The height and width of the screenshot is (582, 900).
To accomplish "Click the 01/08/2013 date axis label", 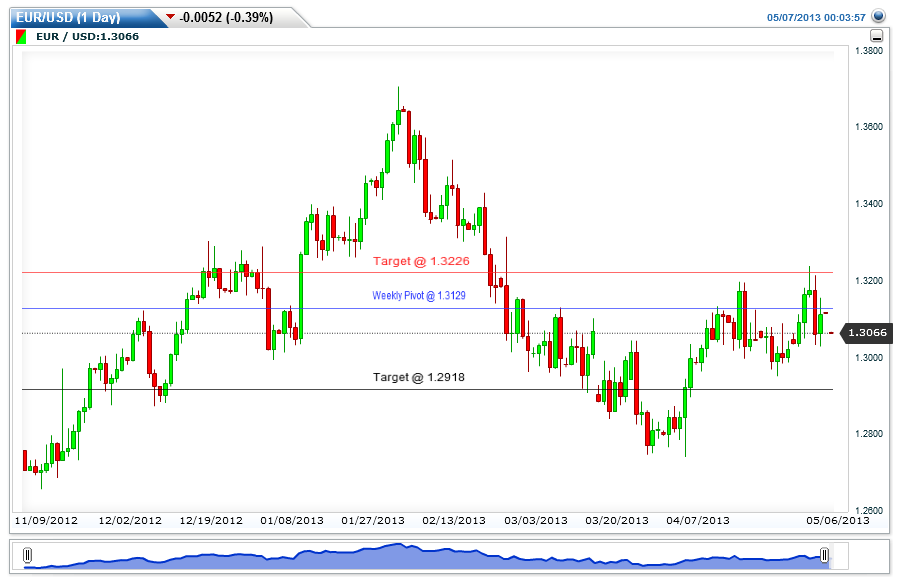I will [292, 521].
